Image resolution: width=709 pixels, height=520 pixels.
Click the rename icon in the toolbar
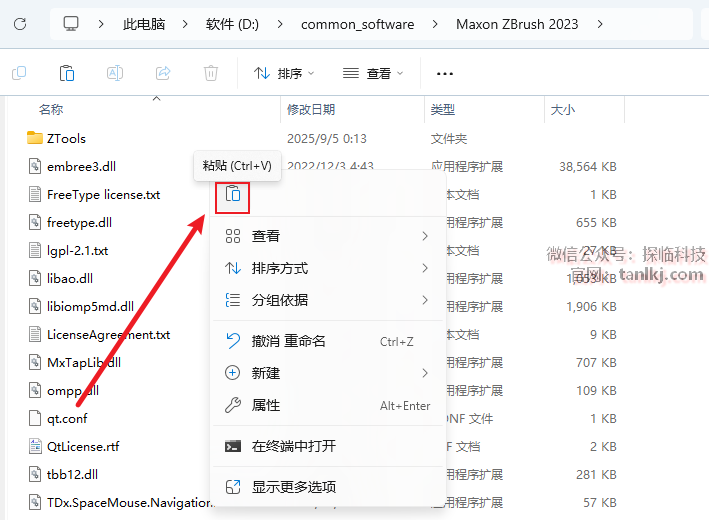[x=115, y=73]
